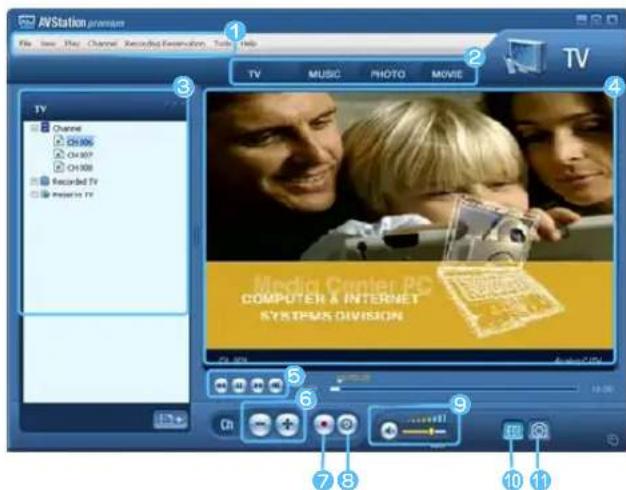Screen dimensions: 626x490
Task: Expand the Reserve TV tree node
Action: click(x=35, y=195)
